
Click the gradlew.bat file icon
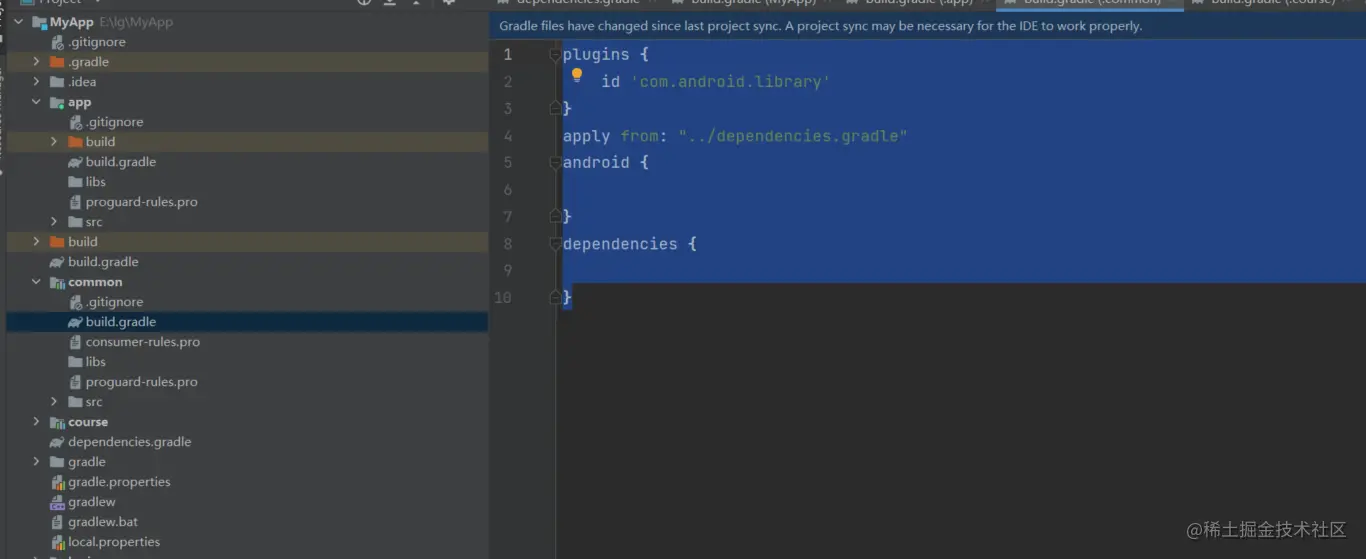coord(58,522)
